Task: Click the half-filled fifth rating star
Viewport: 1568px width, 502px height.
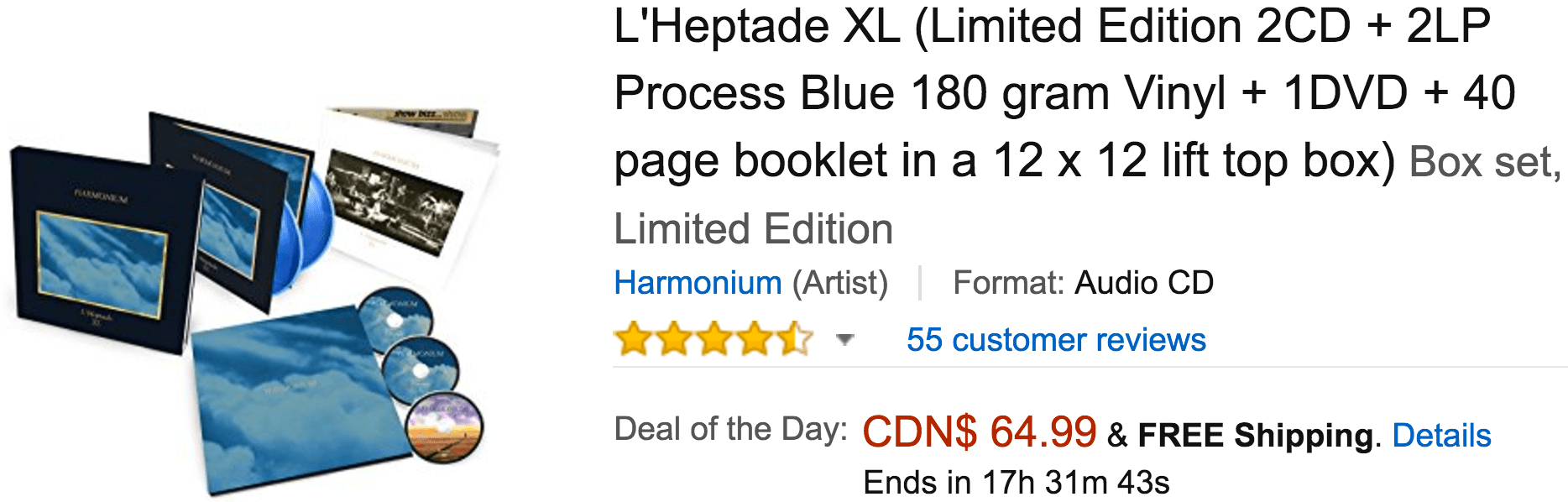Action: (795, 339)
